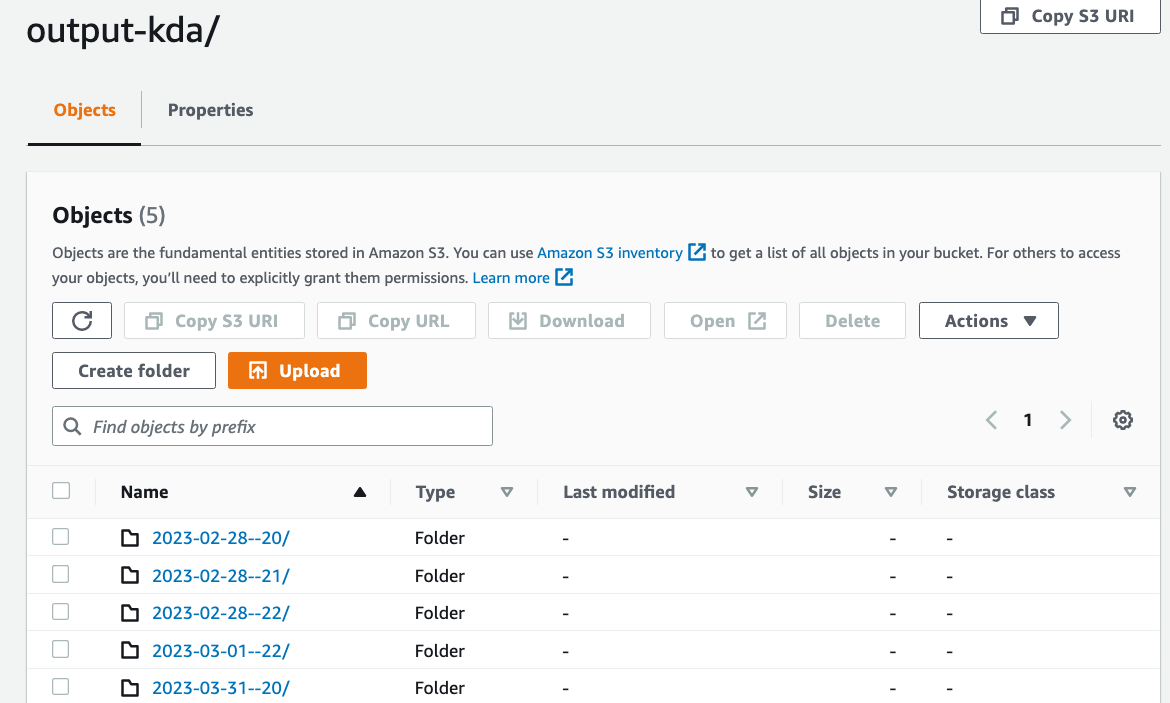Screen dimensions: 1170x703
Task: Click the Copy S3 URI icon in toolbar
Action: click(153, 320)
